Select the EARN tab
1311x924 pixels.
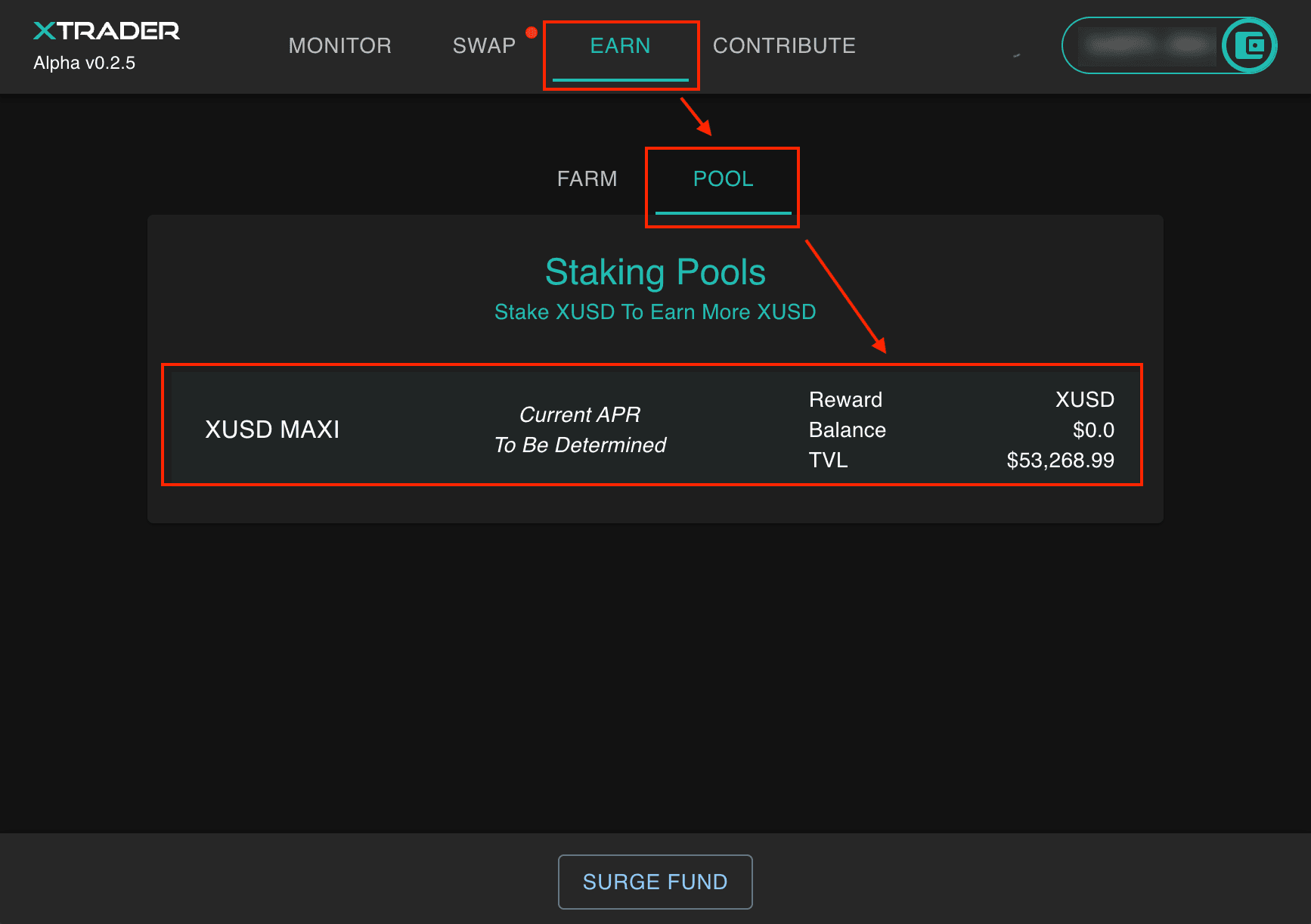[x=621, y=46]
